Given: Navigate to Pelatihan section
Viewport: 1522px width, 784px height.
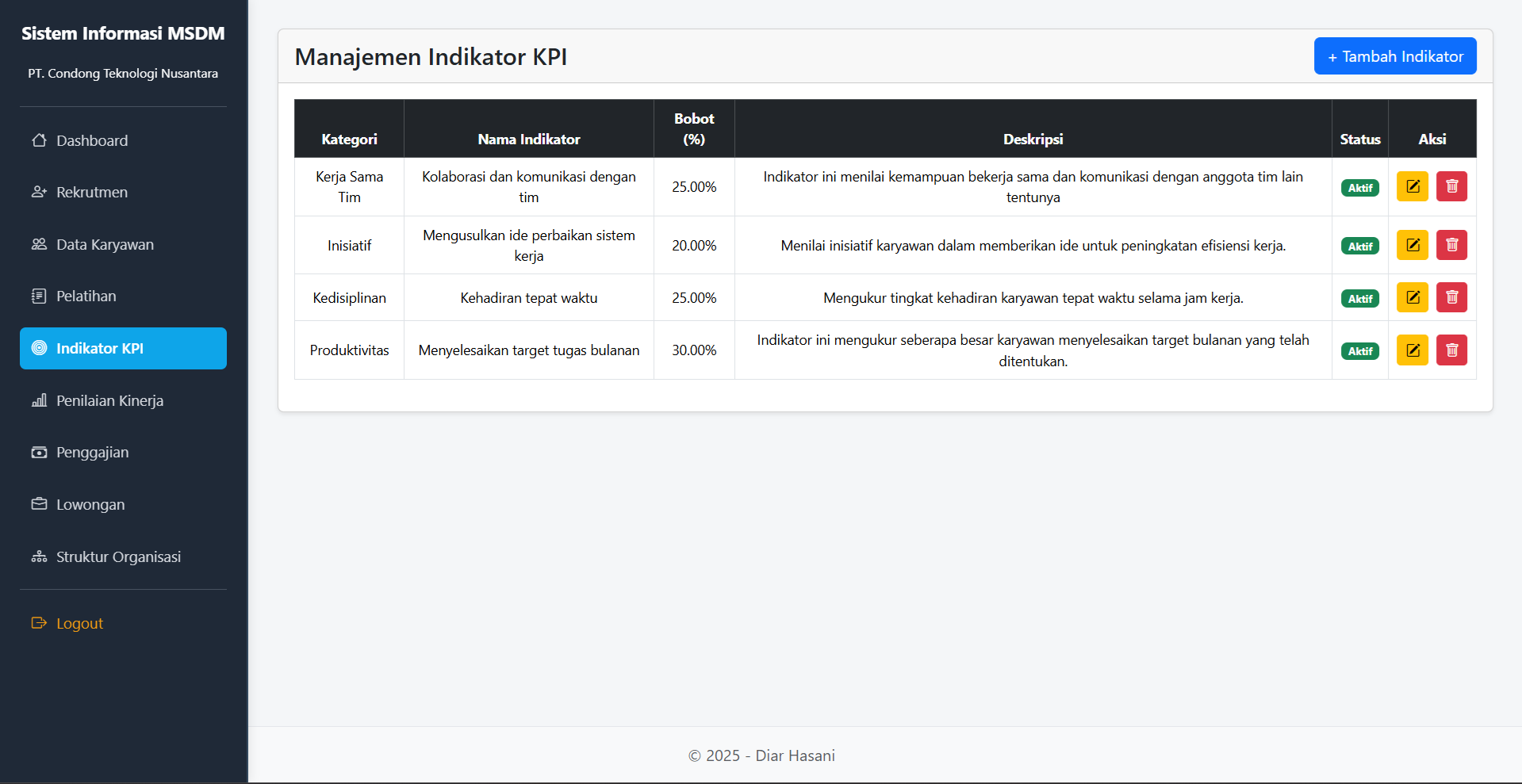Looking at the screenshot, I should (86, 296).
